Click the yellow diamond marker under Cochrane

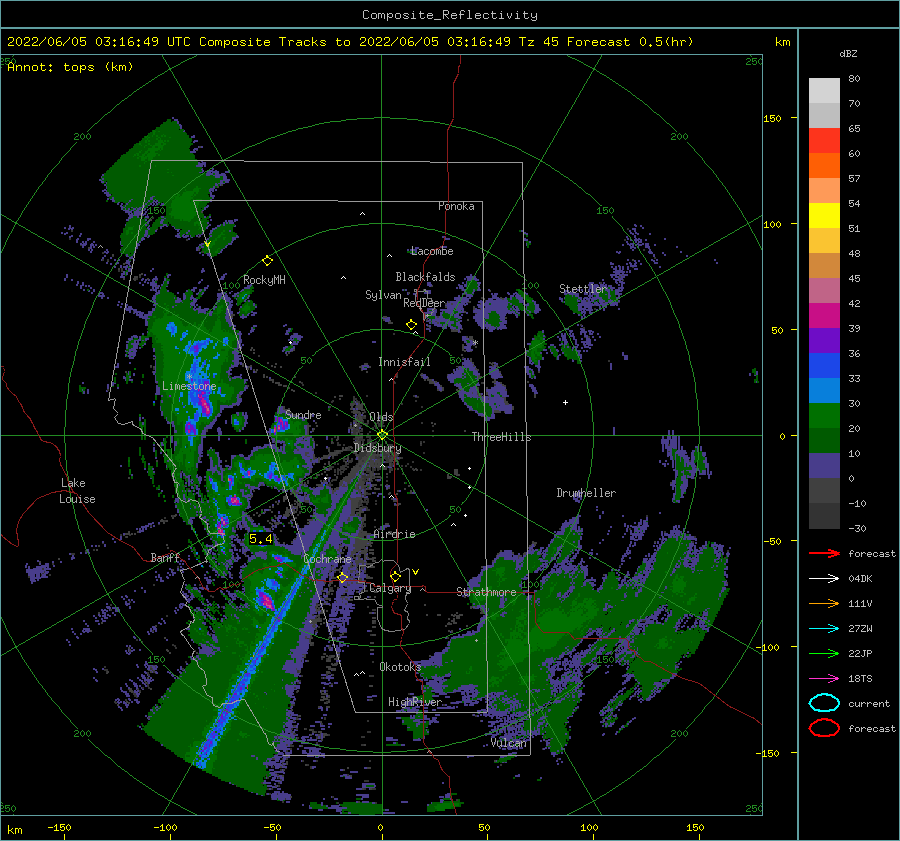(343, 577)
